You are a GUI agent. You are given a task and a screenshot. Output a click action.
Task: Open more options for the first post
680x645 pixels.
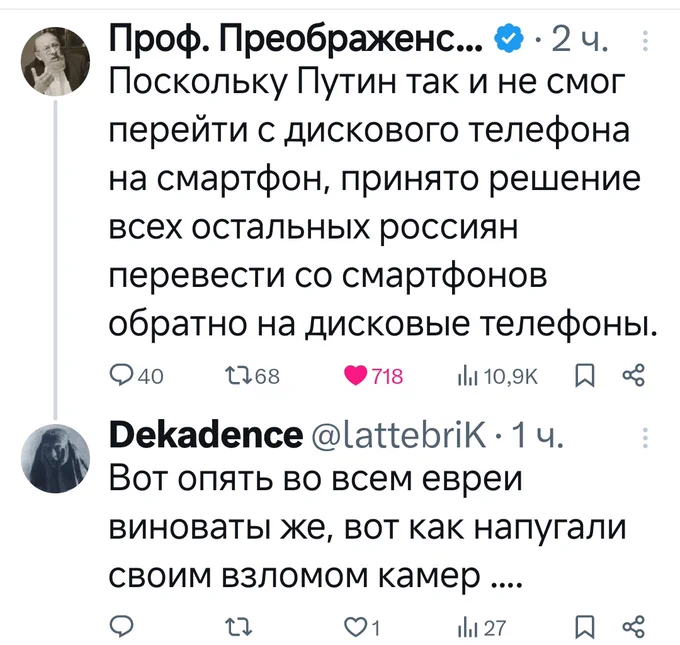tap(645, 41)
